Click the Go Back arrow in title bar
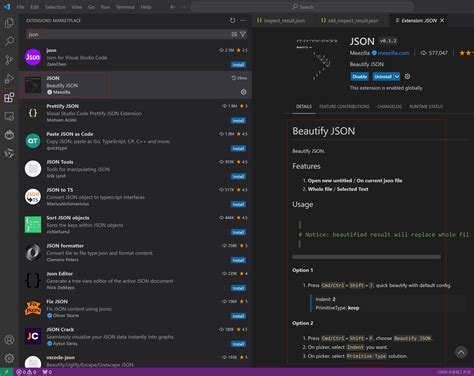474x376 pixels. [x=173, y=7]
